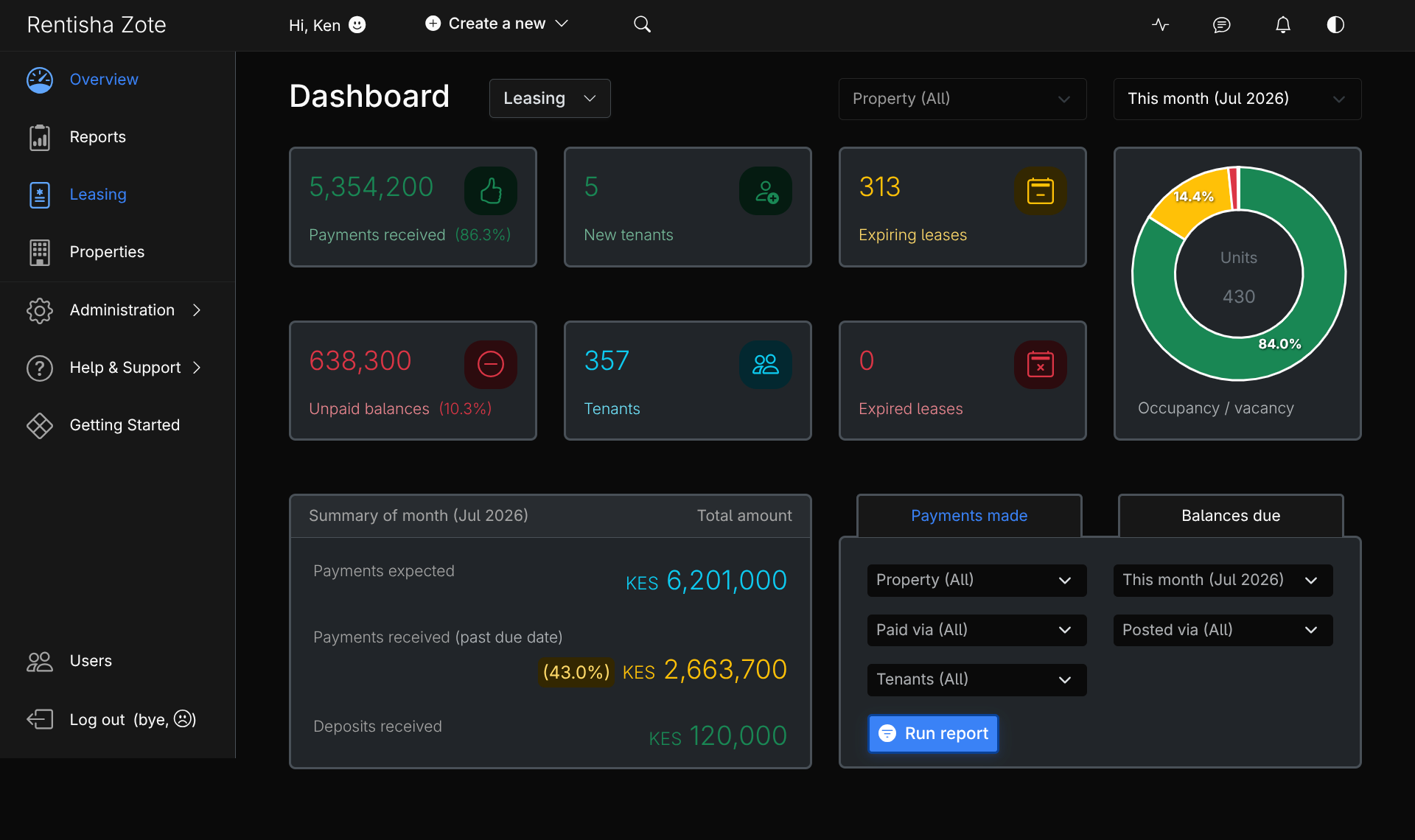Open the activity pulse icon
1415x840 pixels.
coord(1160,24)
